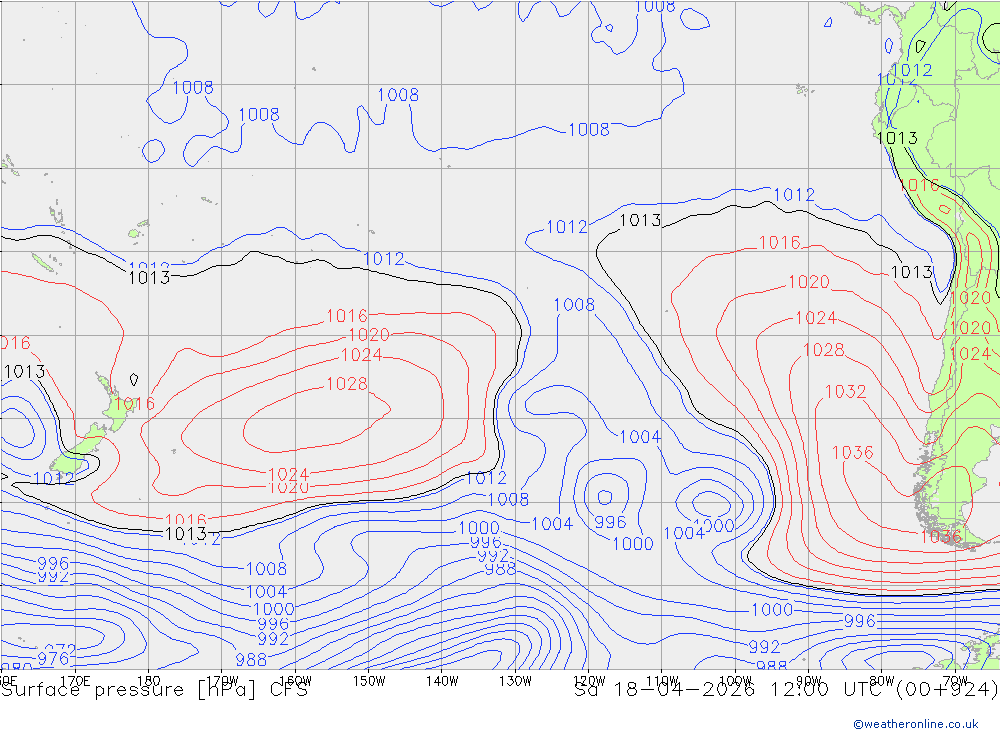Screen dimensions: 1000x733
Task: Click the 150W longitude label
Action: point(369,681)
